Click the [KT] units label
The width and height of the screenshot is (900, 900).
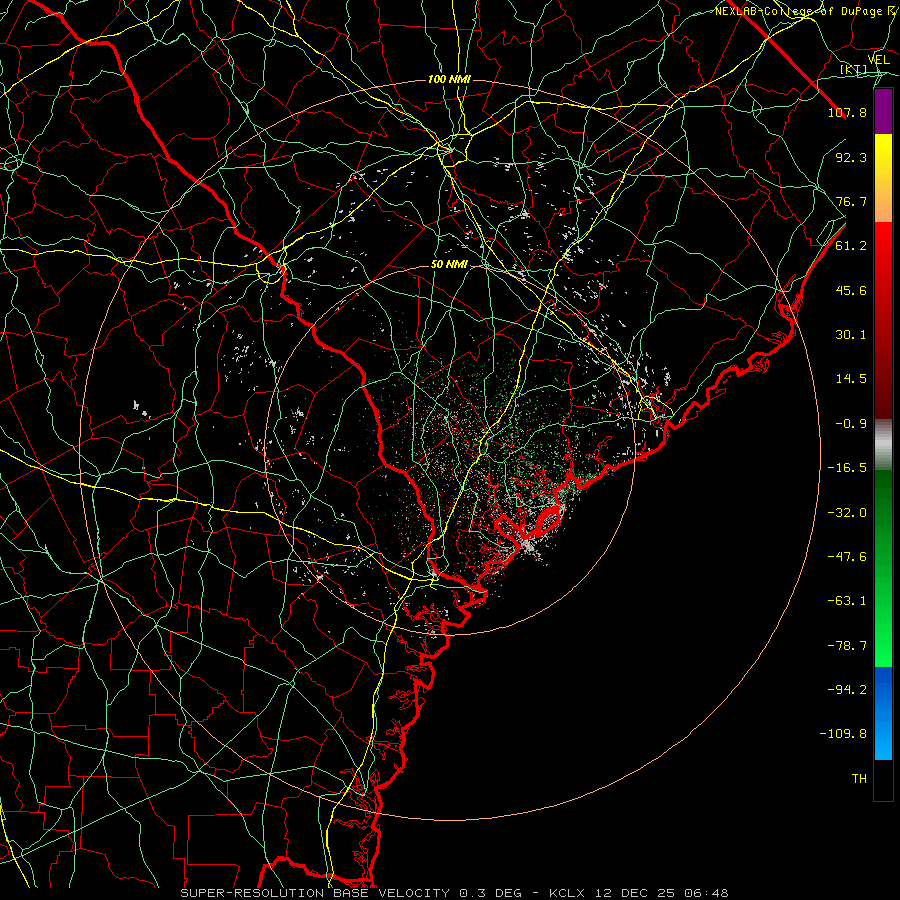click(854, 69)
